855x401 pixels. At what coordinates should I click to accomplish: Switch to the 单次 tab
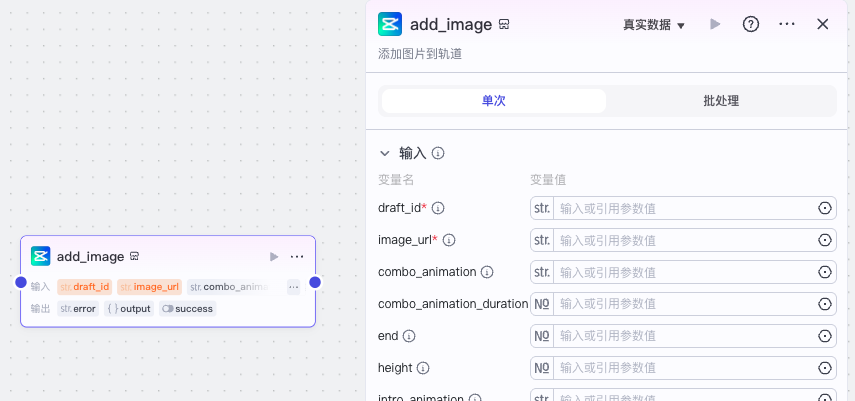(x=494, y=101)
